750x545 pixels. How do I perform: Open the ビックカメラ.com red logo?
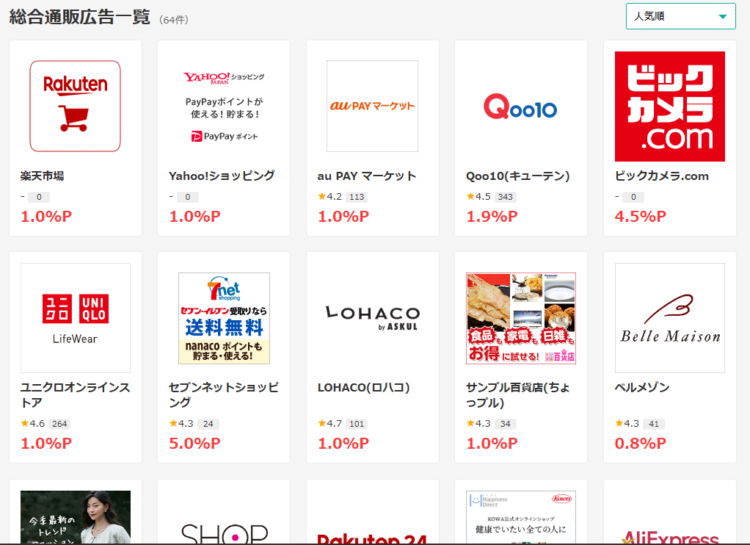(x=670, y=106)
